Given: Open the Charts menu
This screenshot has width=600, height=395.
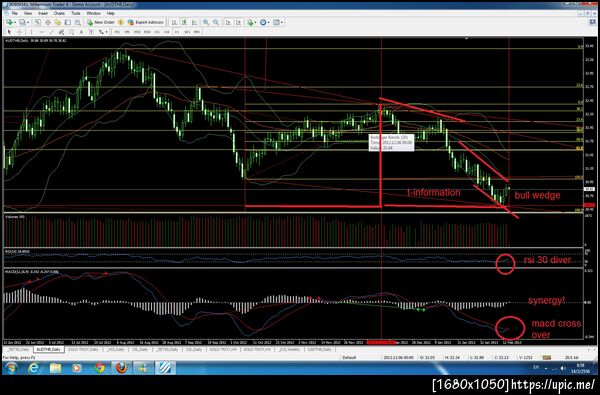Looking at the screenshot, I should [x=59, y=13].
